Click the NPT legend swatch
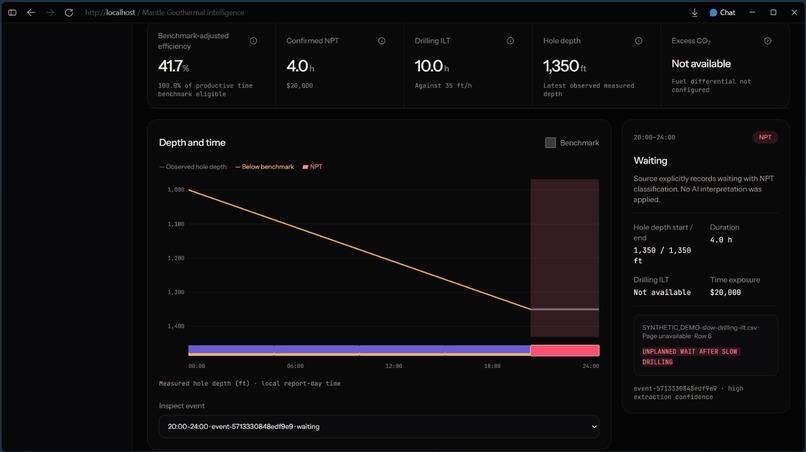Image resolution: width=806 pixels, height=452 pixels. click(305, 167)
